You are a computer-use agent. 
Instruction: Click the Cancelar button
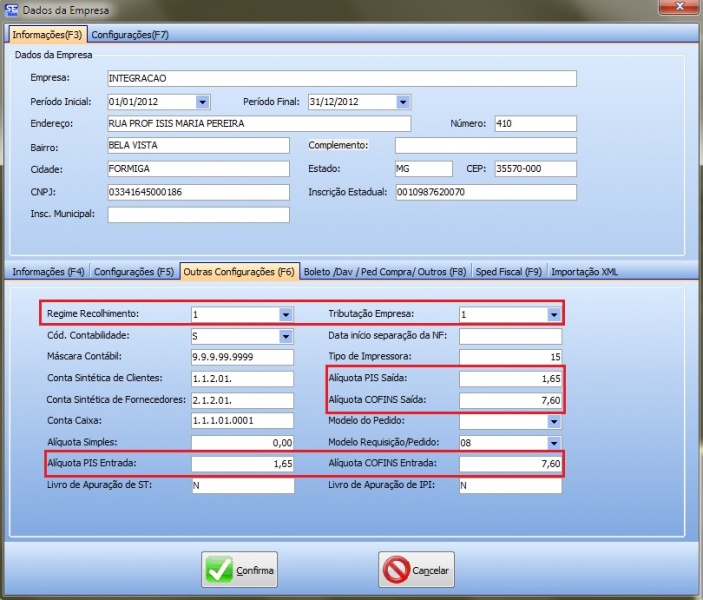(416, 570)
